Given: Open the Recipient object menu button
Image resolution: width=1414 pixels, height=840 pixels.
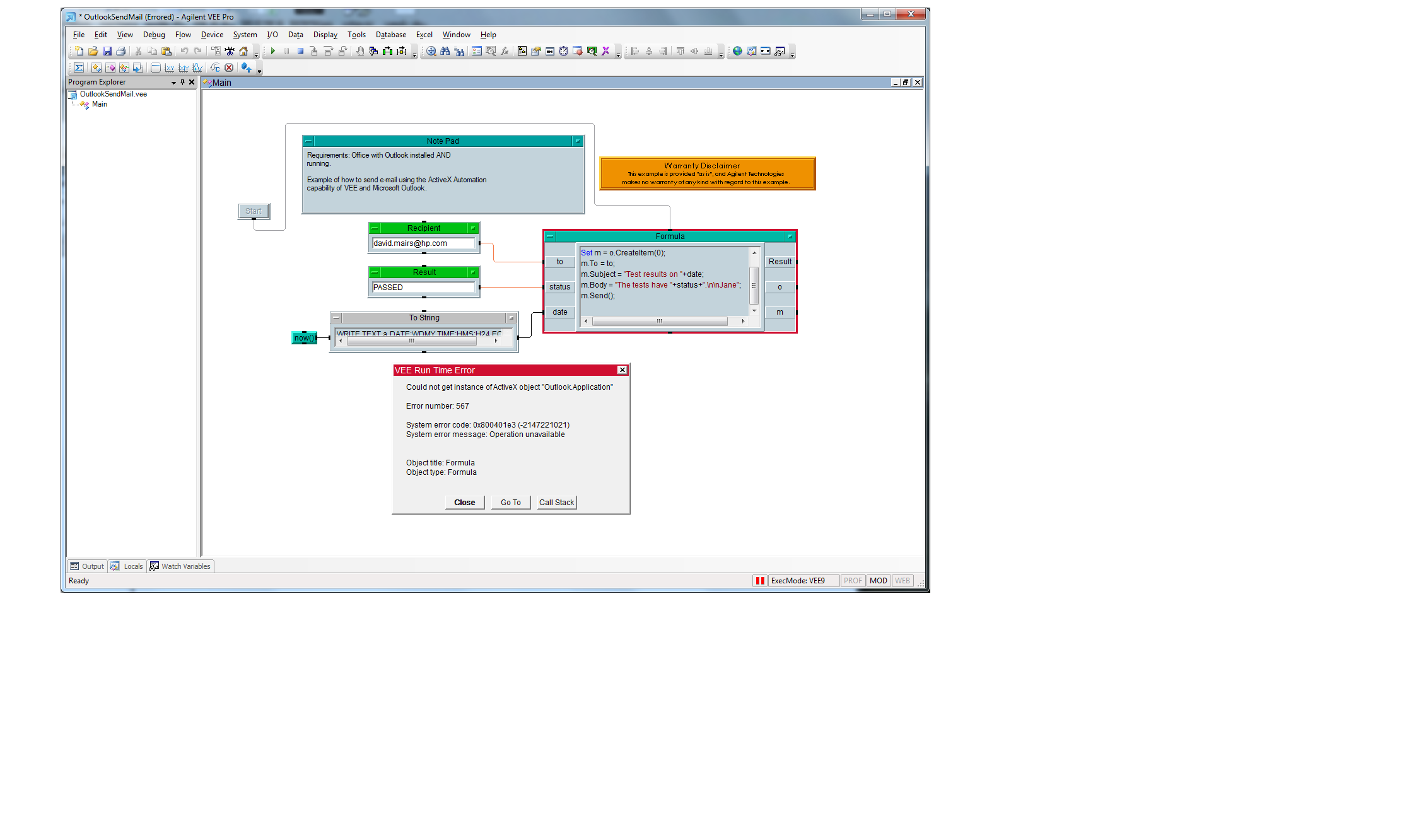Looking at the screenshot, I should (375, 228).
